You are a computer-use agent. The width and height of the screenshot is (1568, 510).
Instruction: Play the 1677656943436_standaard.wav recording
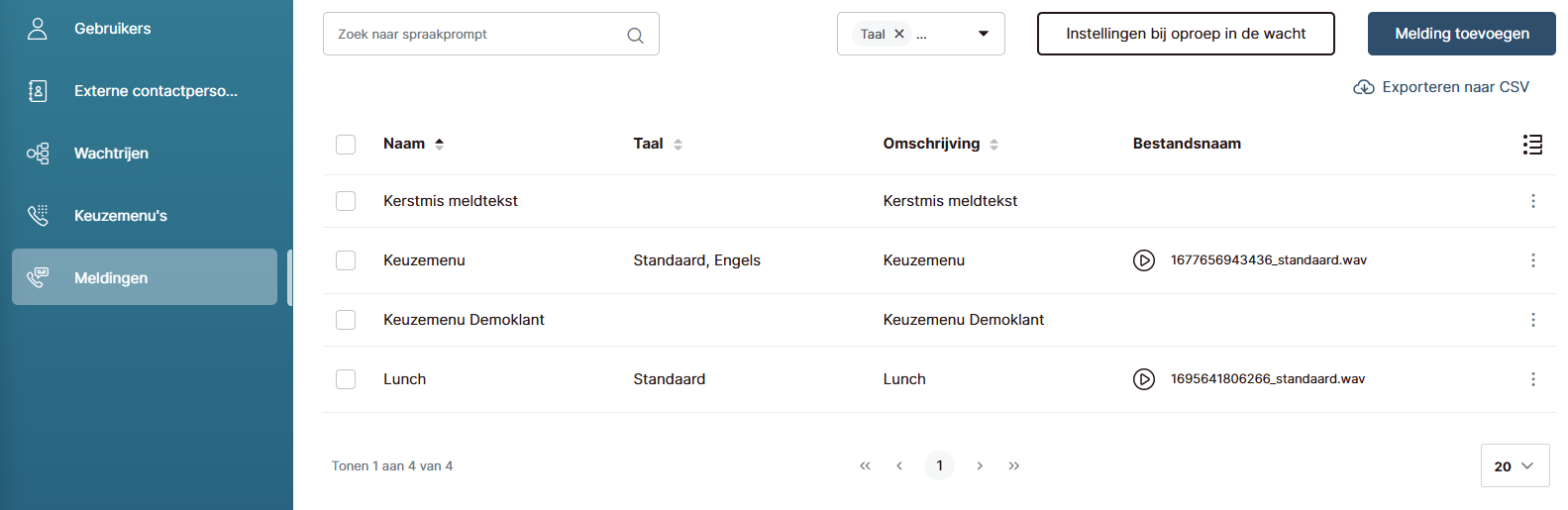tap(1143, 260)
